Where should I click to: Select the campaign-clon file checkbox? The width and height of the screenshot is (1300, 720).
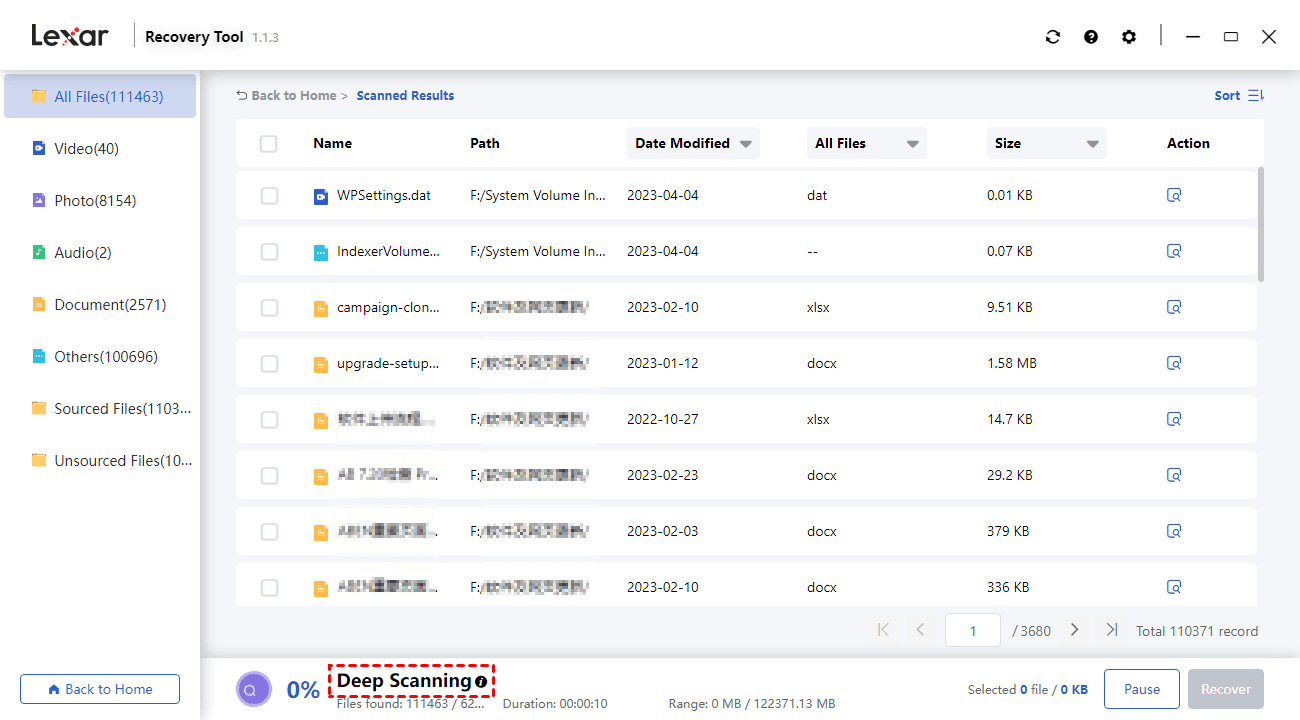point(269,308)
